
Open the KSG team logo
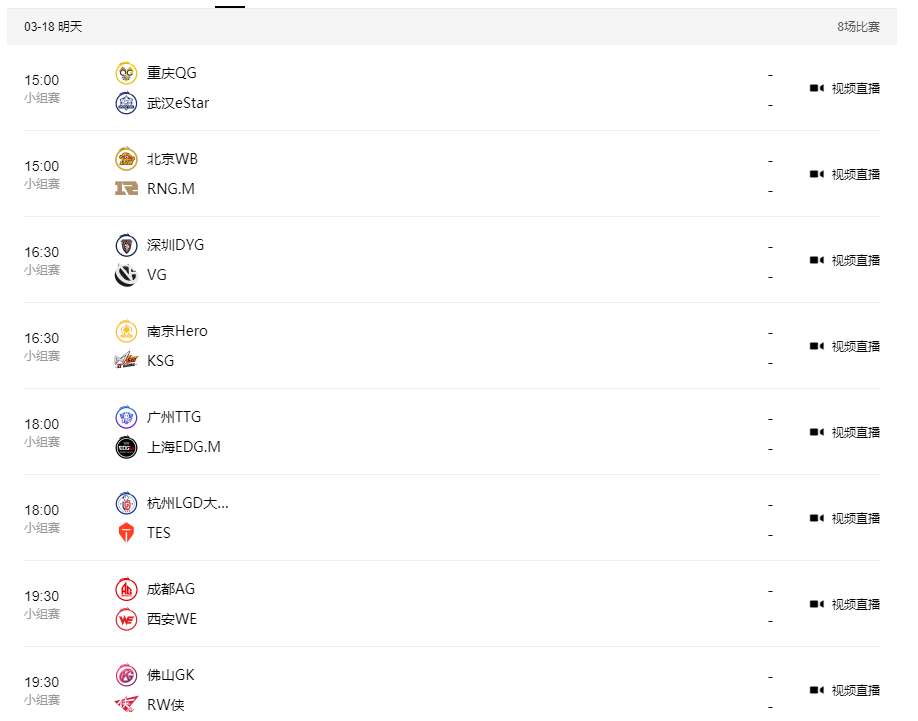[126, 360]
